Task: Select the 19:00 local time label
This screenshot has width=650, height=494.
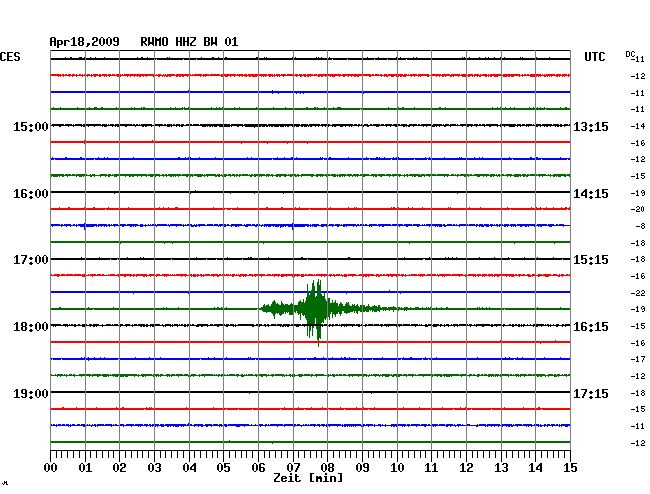Action: click(x=31, y=393)
